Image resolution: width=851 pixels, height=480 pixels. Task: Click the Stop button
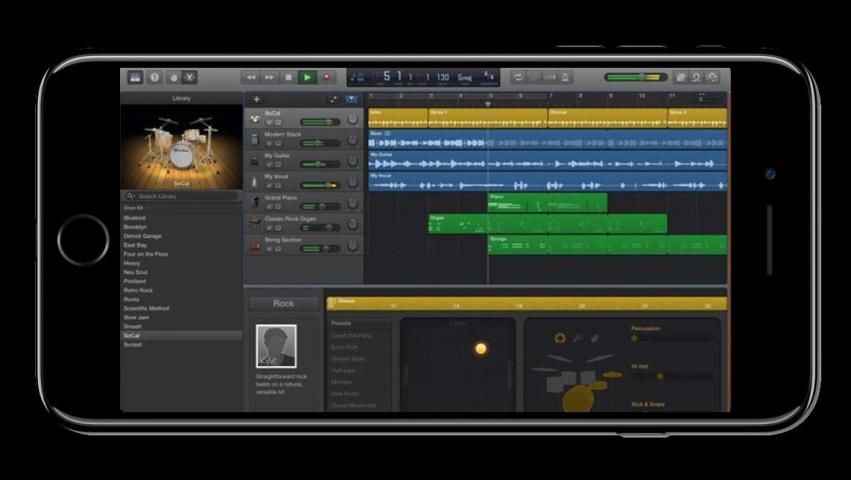click(x=288, y=77)
